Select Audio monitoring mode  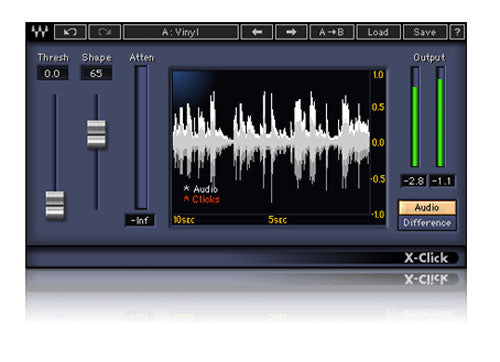click(427, 207)
